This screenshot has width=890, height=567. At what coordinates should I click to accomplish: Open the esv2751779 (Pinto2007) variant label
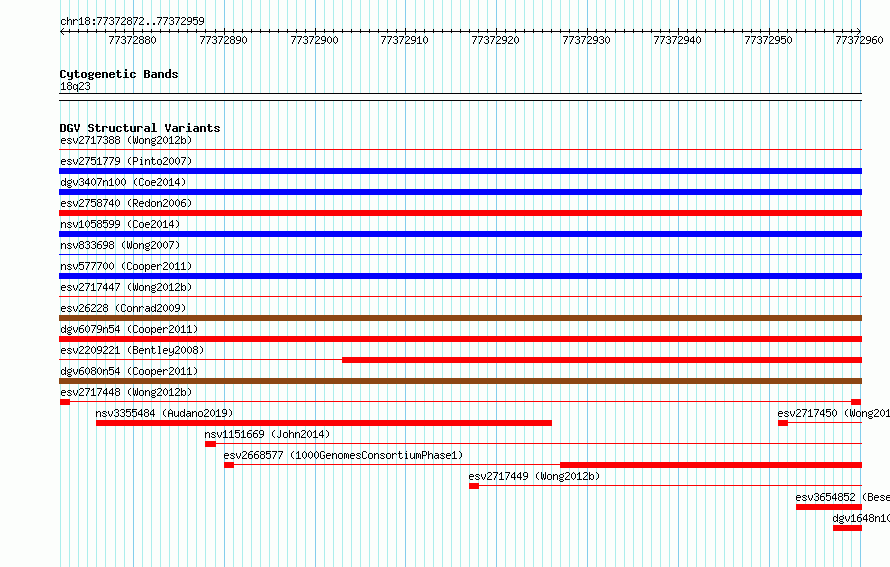click(x=126, y=161)
